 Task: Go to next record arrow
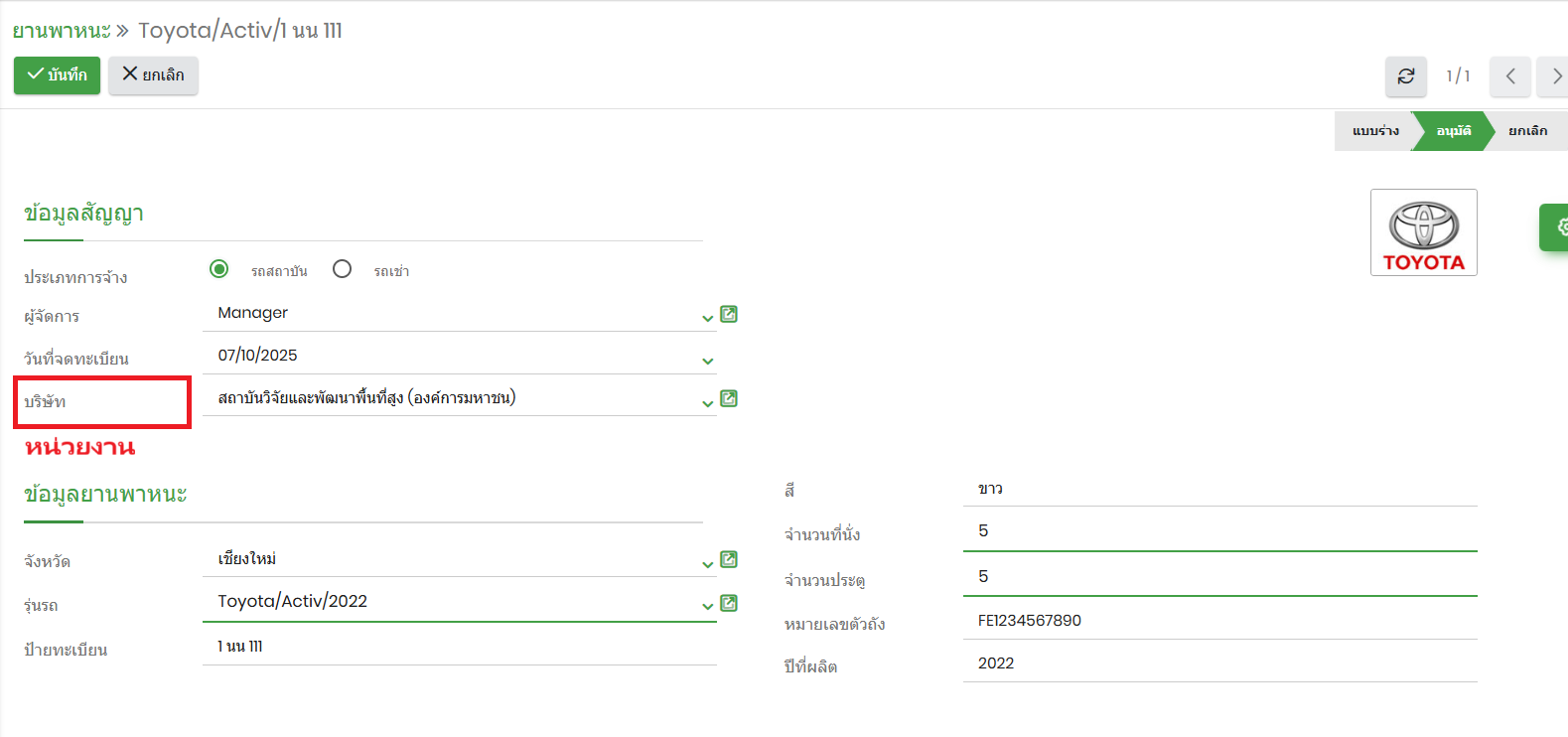click(x=1555, y=76)
